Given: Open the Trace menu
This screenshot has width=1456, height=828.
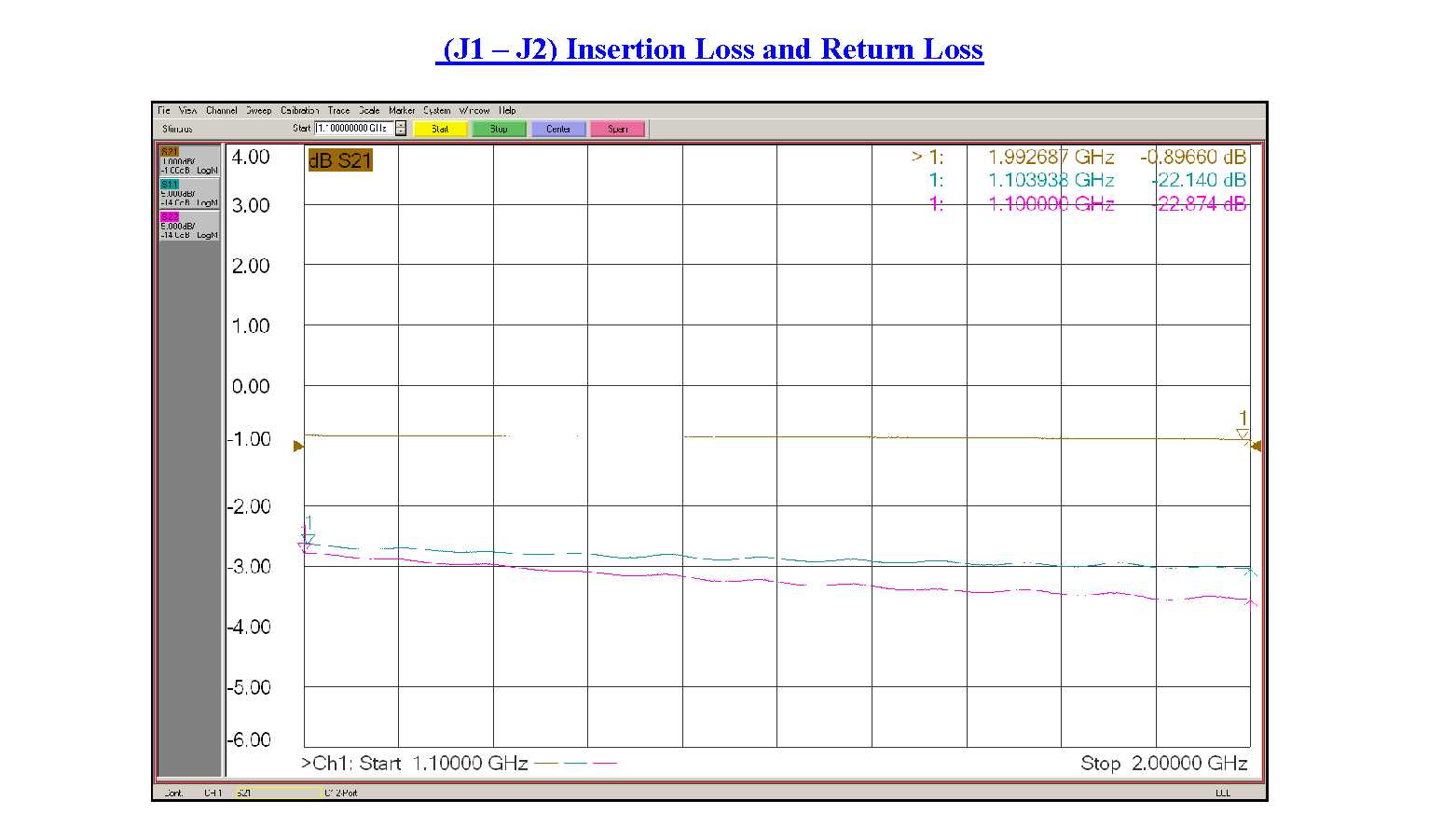Looking at the screenshot, I should point(338,110).
